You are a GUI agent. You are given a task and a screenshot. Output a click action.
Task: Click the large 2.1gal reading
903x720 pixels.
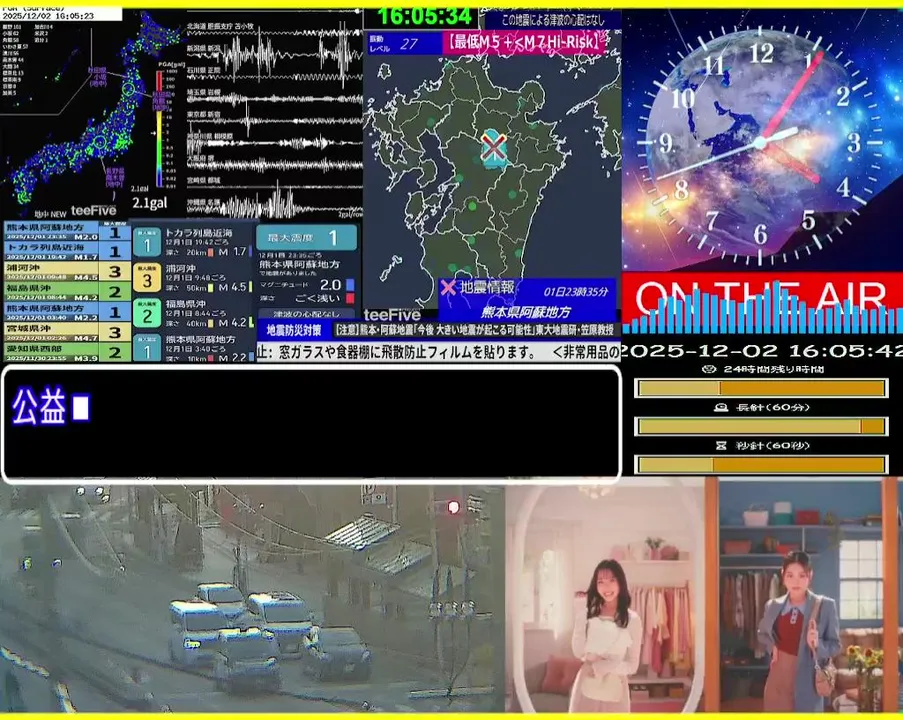point(149,203)
